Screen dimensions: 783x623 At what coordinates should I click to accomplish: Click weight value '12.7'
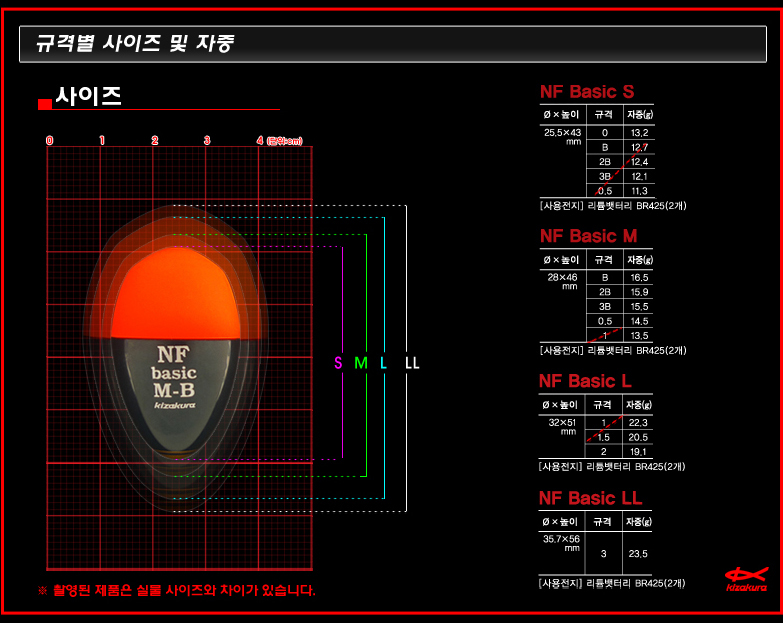639,147
